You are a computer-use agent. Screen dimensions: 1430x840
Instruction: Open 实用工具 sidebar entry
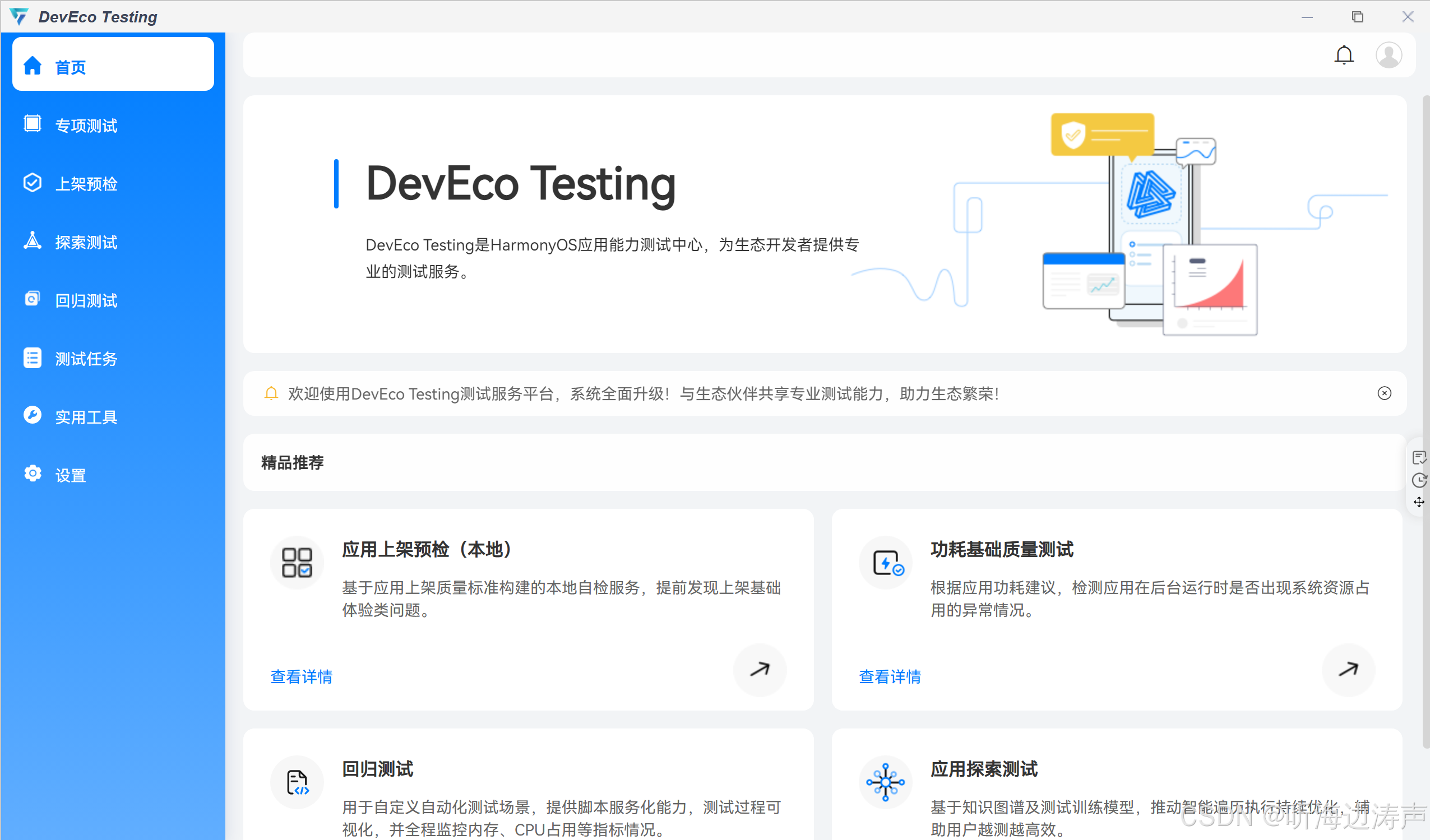[x=113, y=417]
